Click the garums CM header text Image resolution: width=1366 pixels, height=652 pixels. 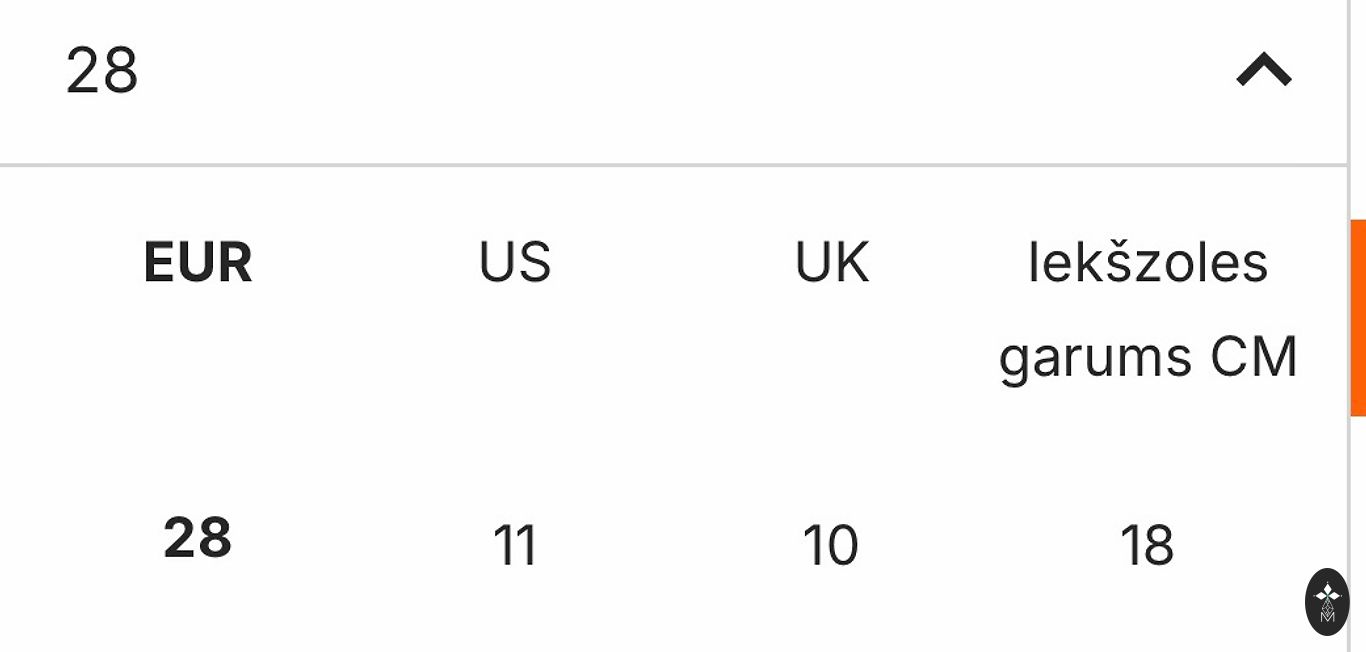pyautogui.click(x=1148, y=357)
